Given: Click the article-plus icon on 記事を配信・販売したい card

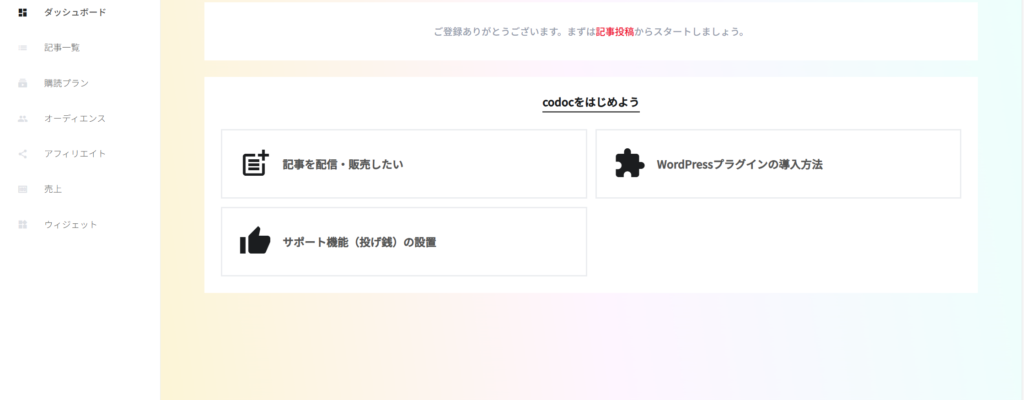Looking at the screenshot, I should pyautogui.click(x=256, y=164).
